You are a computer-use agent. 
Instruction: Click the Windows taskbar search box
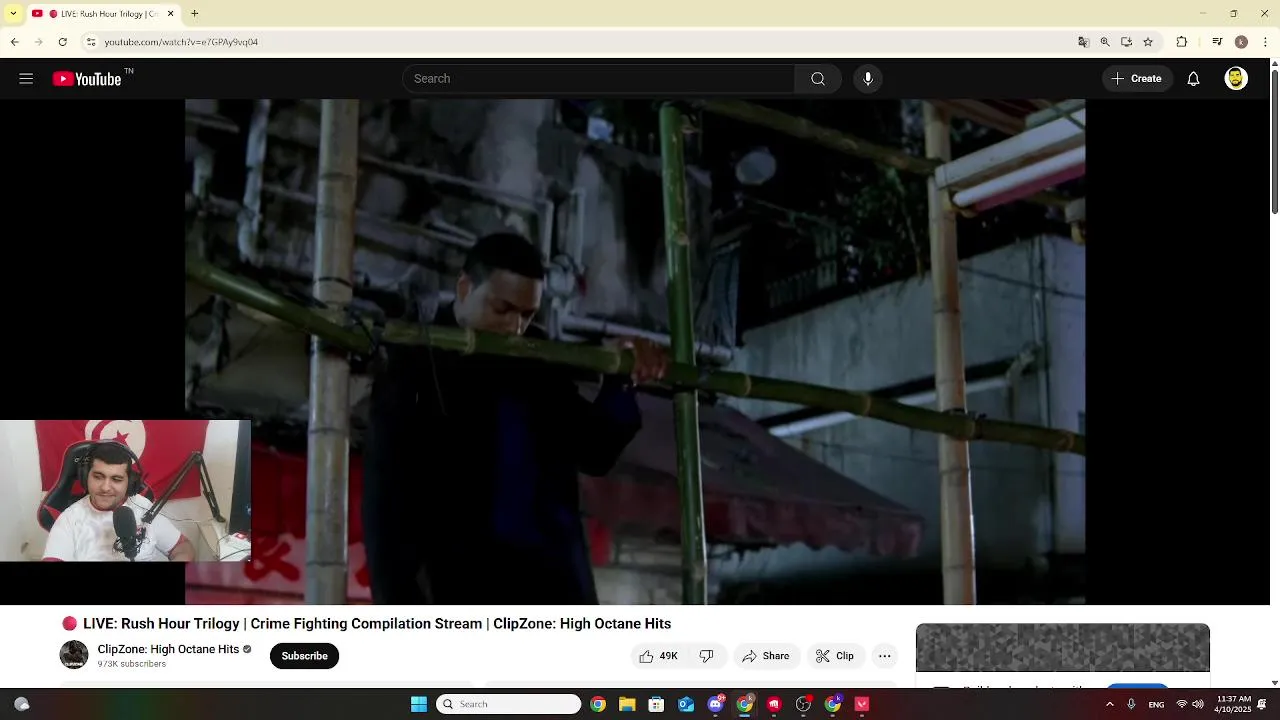click(508, 704)
